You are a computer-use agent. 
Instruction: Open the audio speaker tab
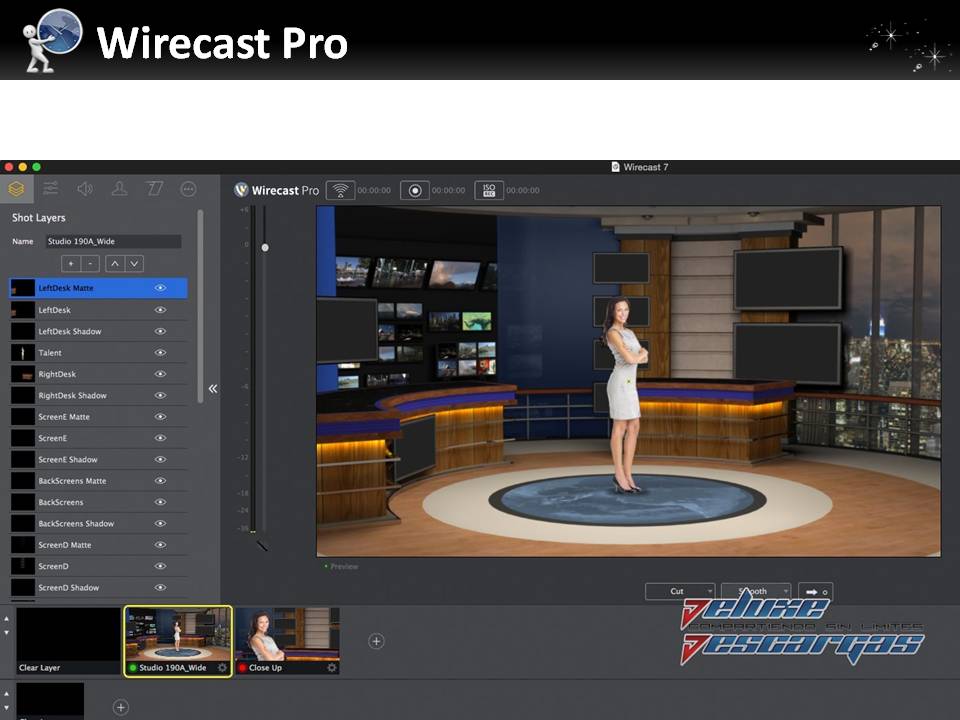click(85, 189)
